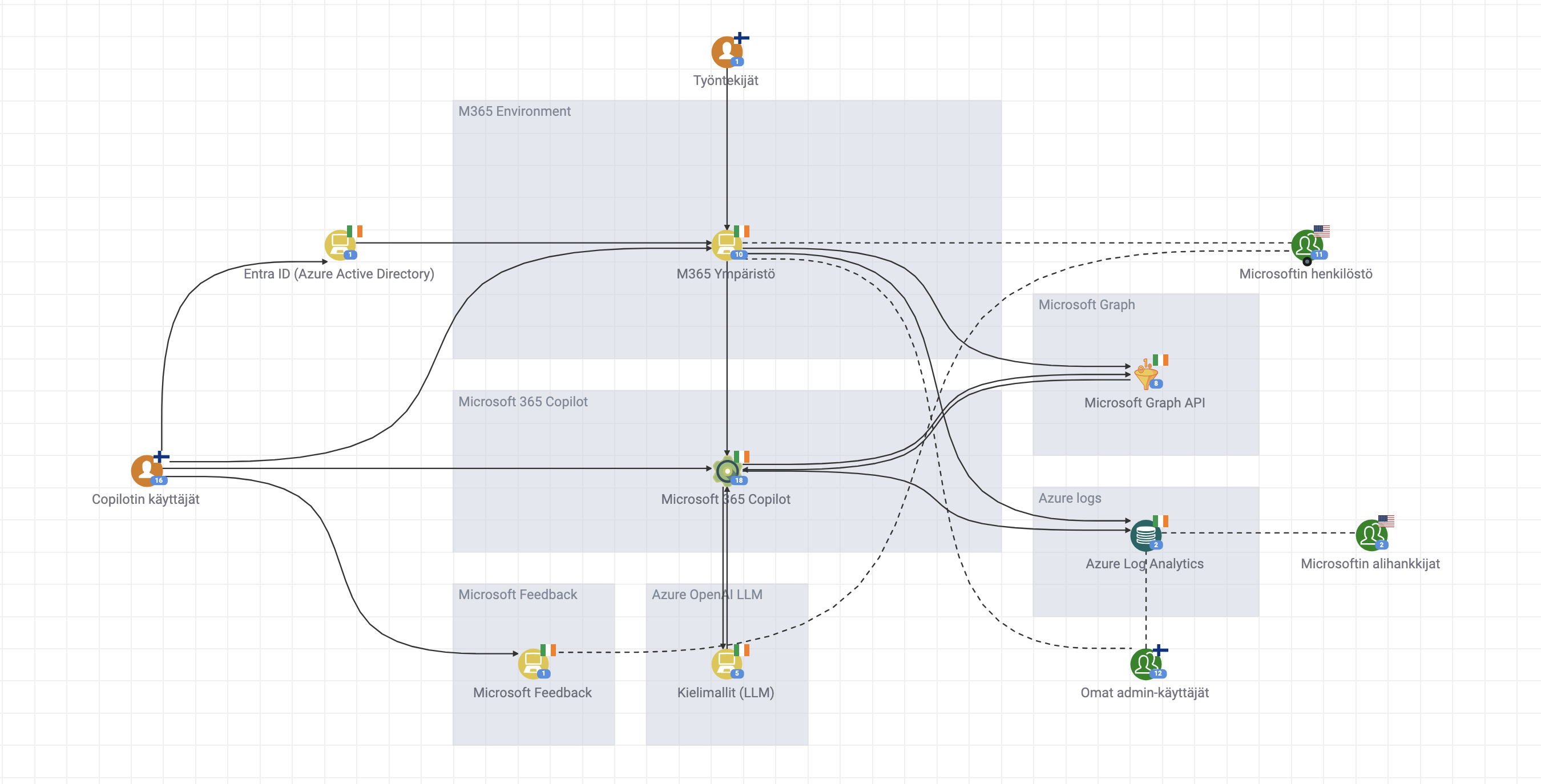
Task: Click the Microsoft 365 Copilot gear node
Action: point(727,471)
